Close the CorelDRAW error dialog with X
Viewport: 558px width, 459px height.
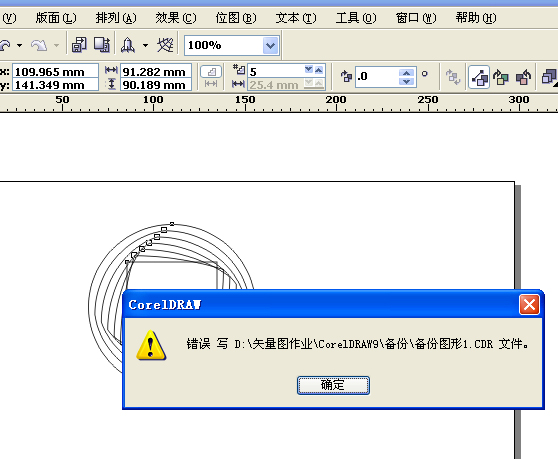529,305
